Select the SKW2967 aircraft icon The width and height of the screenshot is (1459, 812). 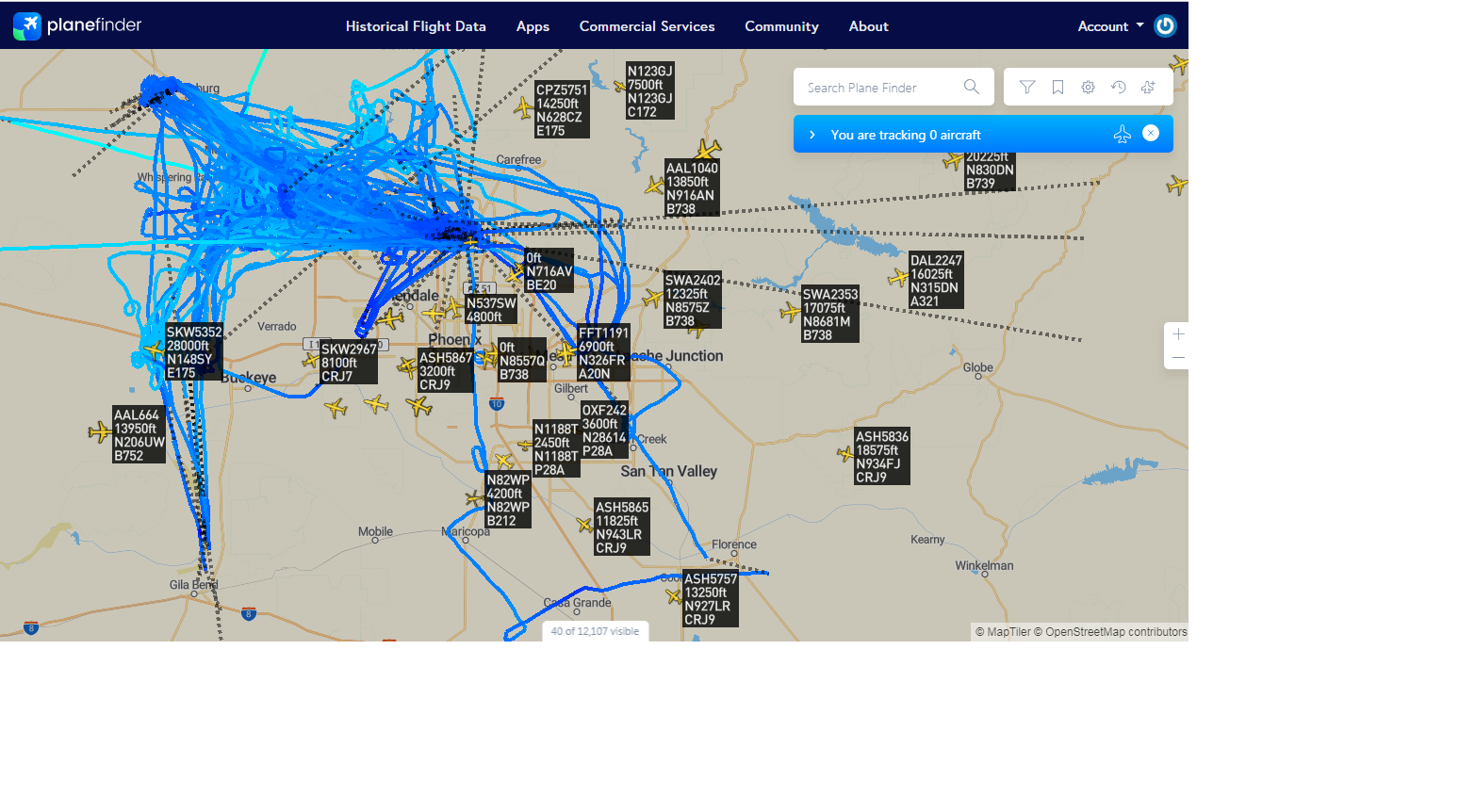click(311, 360)
